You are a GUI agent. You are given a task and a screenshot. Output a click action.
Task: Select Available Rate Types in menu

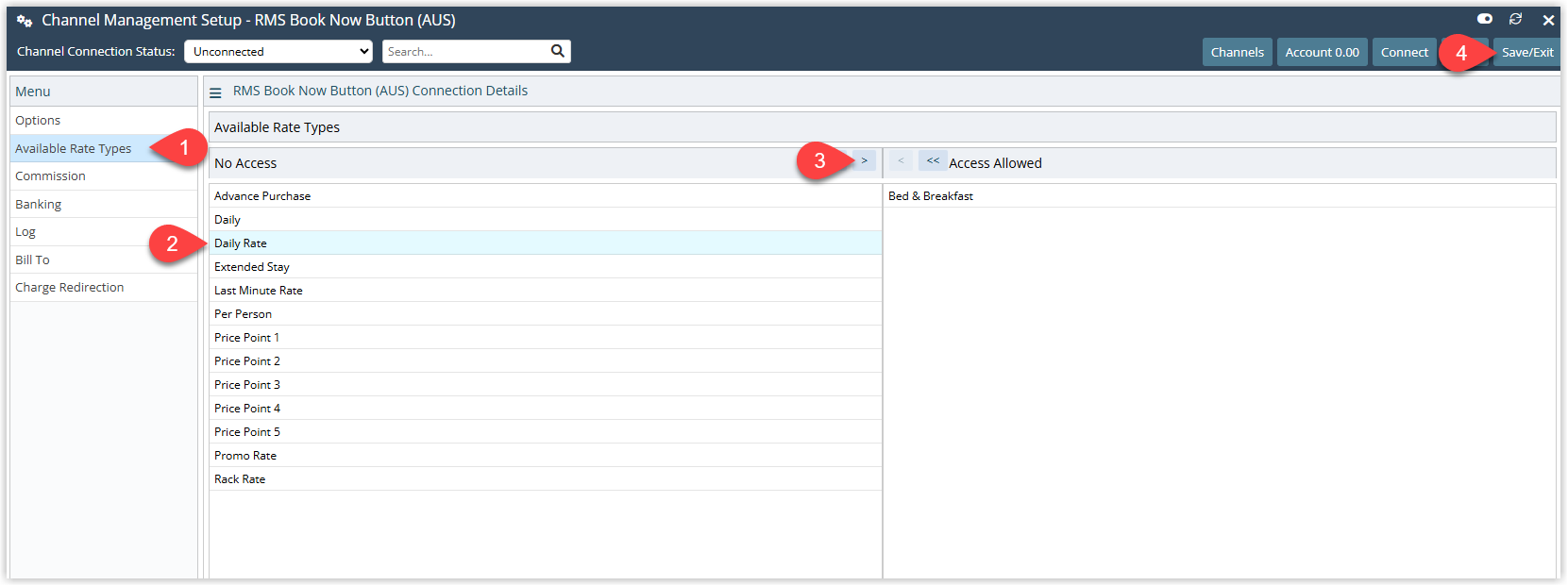click(104, 148)
